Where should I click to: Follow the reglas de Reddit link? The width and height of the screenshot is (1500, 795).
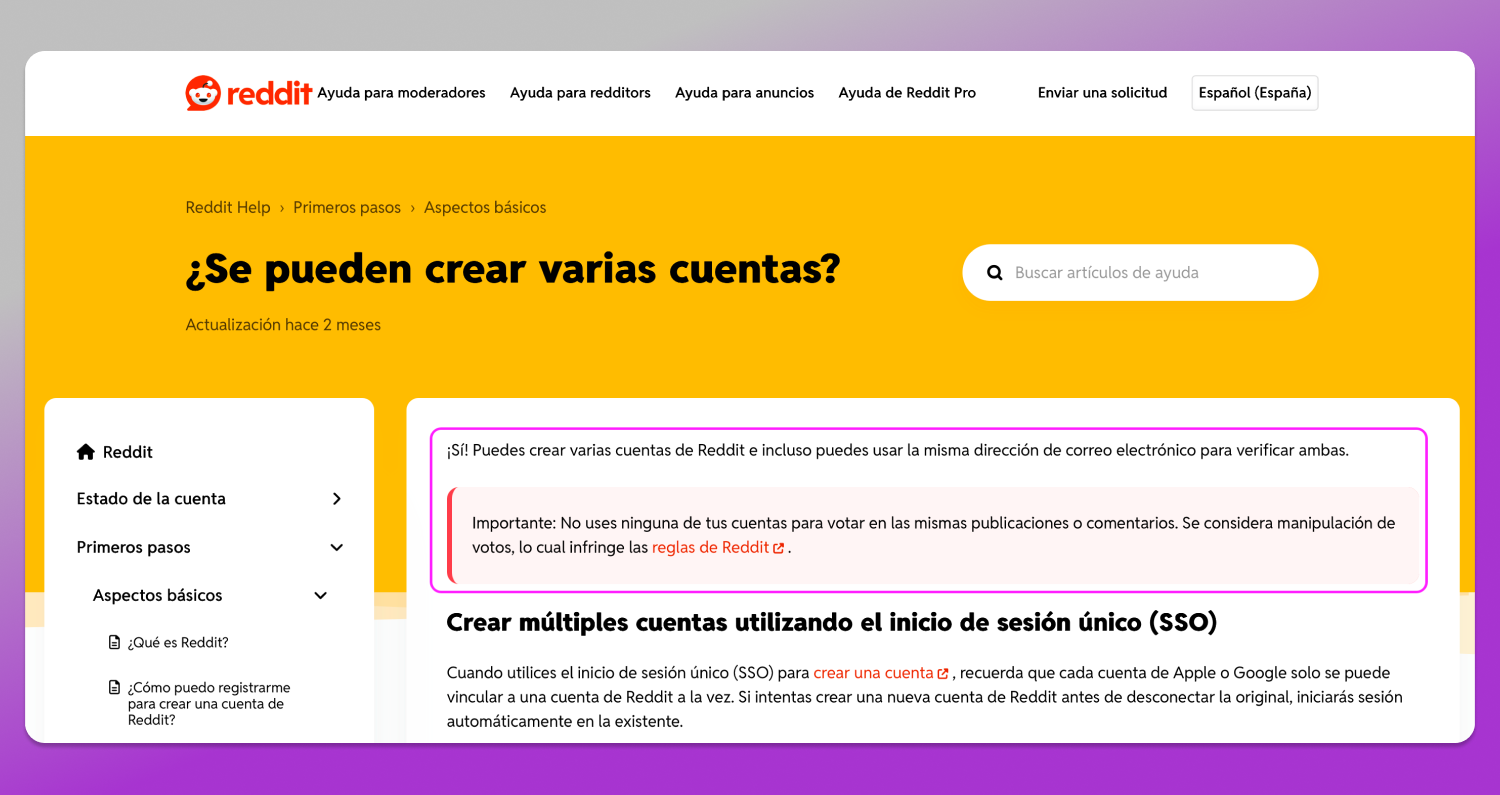(x=711, y=548)
